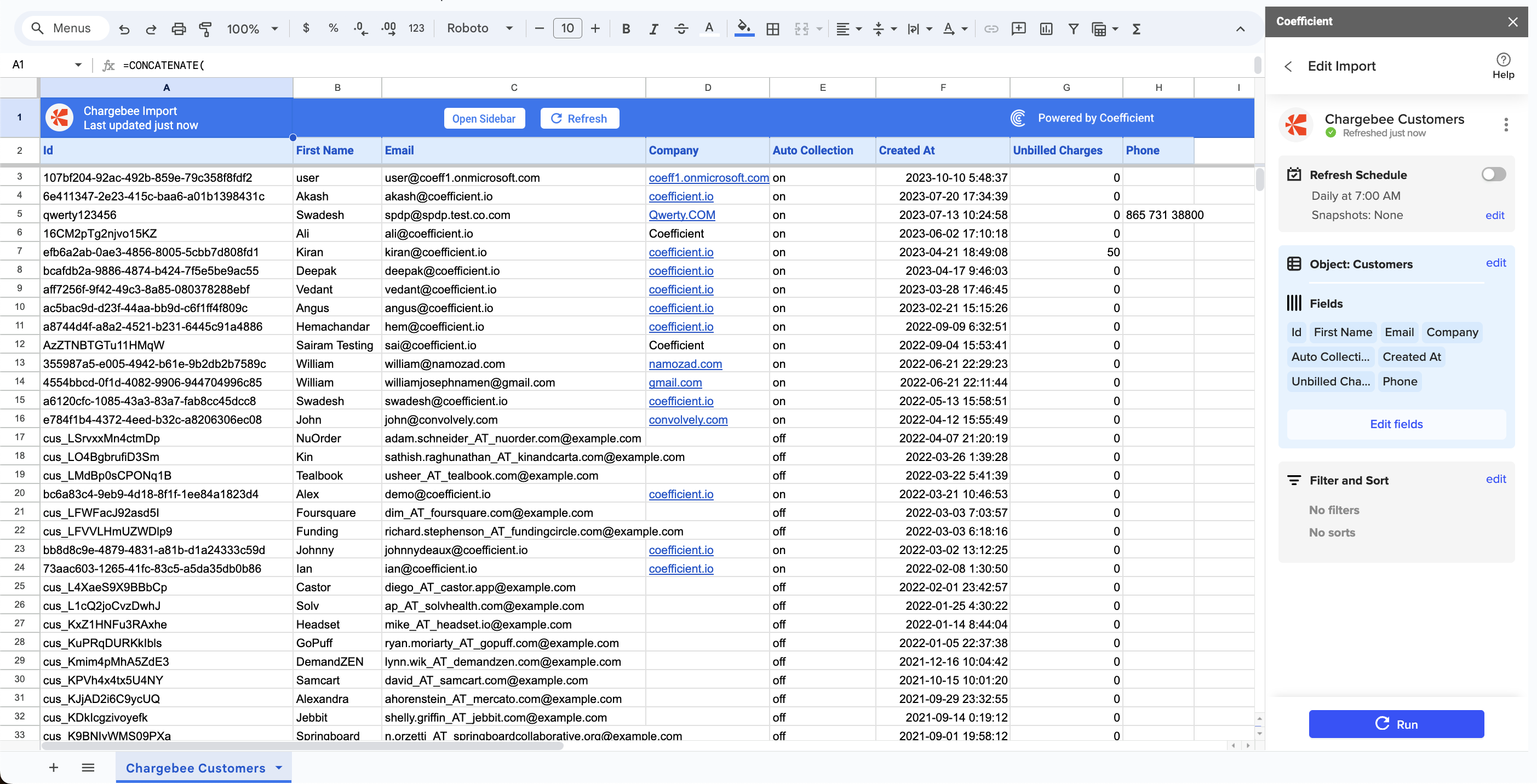This screenshot has width=1537, height=784.
Task: Click the First Name field chip
Action: click(x=1343, y=332)
